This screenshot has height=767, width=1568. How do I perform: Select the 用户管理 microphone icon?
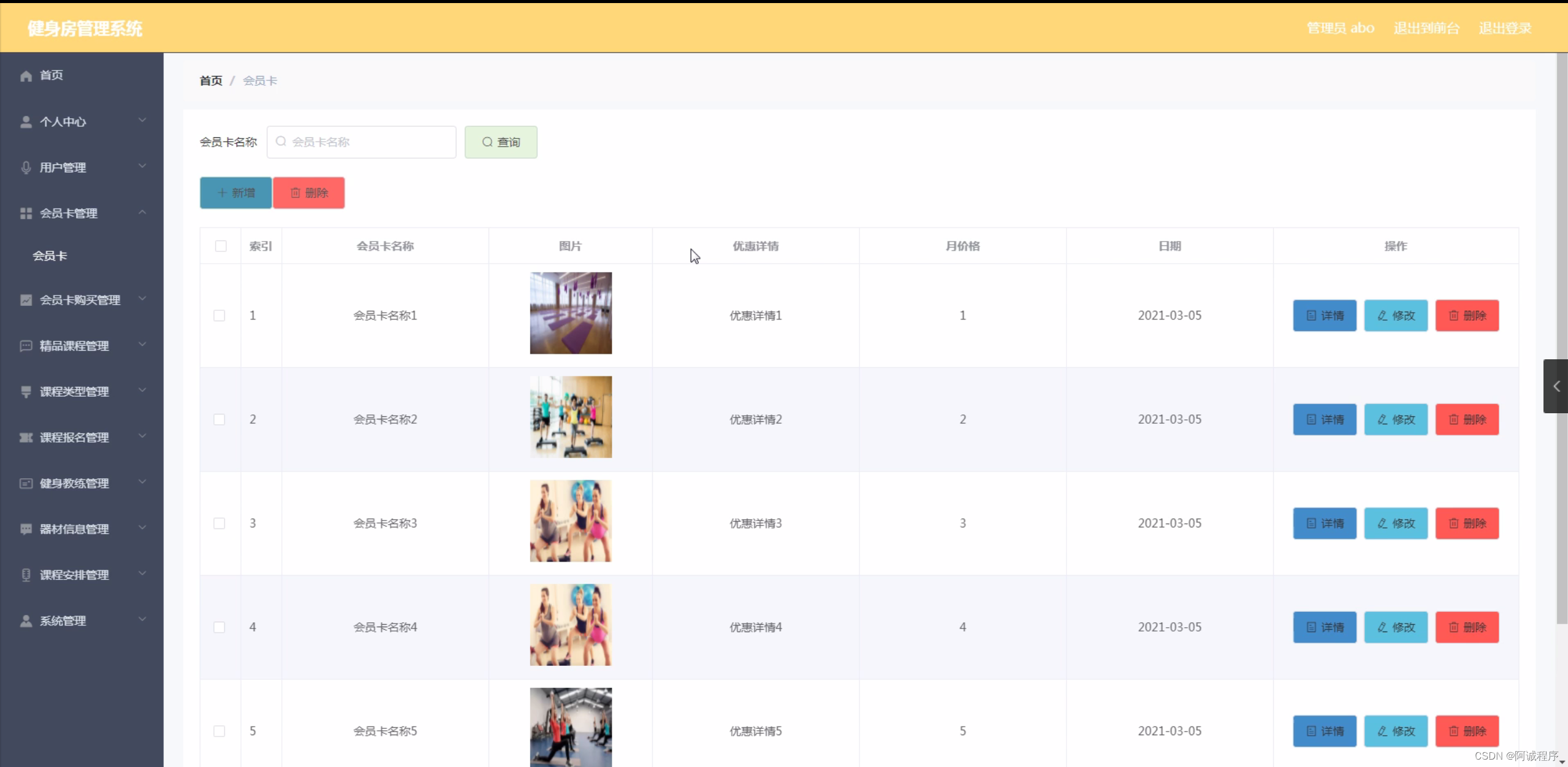(25, 167)
